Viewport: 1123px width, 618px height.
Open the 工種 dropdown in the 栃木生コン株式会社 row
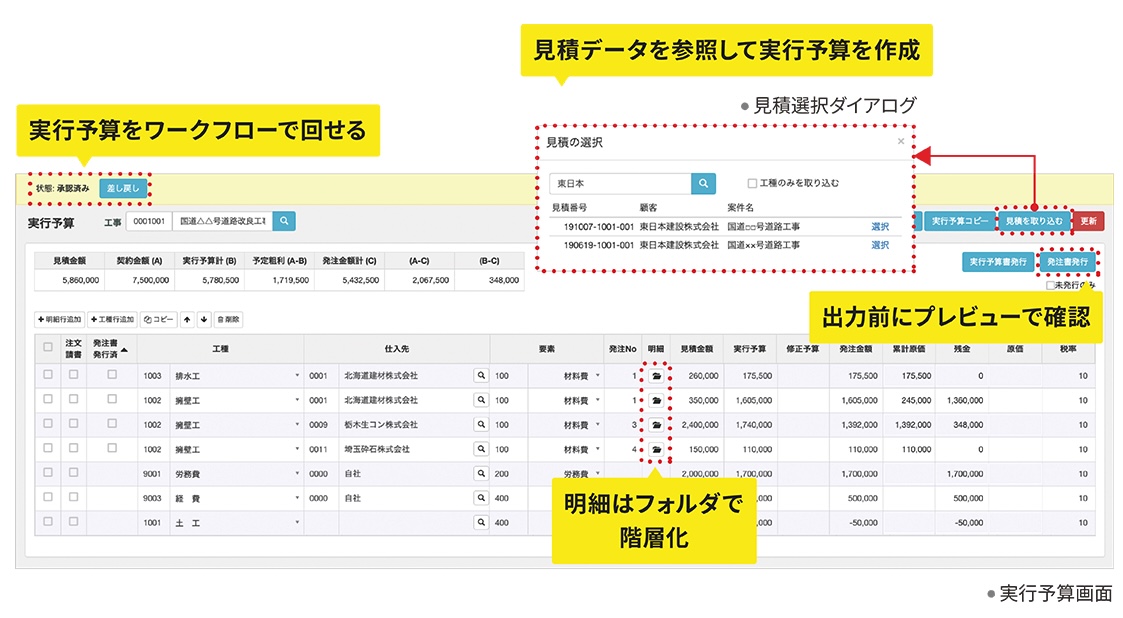297,425
